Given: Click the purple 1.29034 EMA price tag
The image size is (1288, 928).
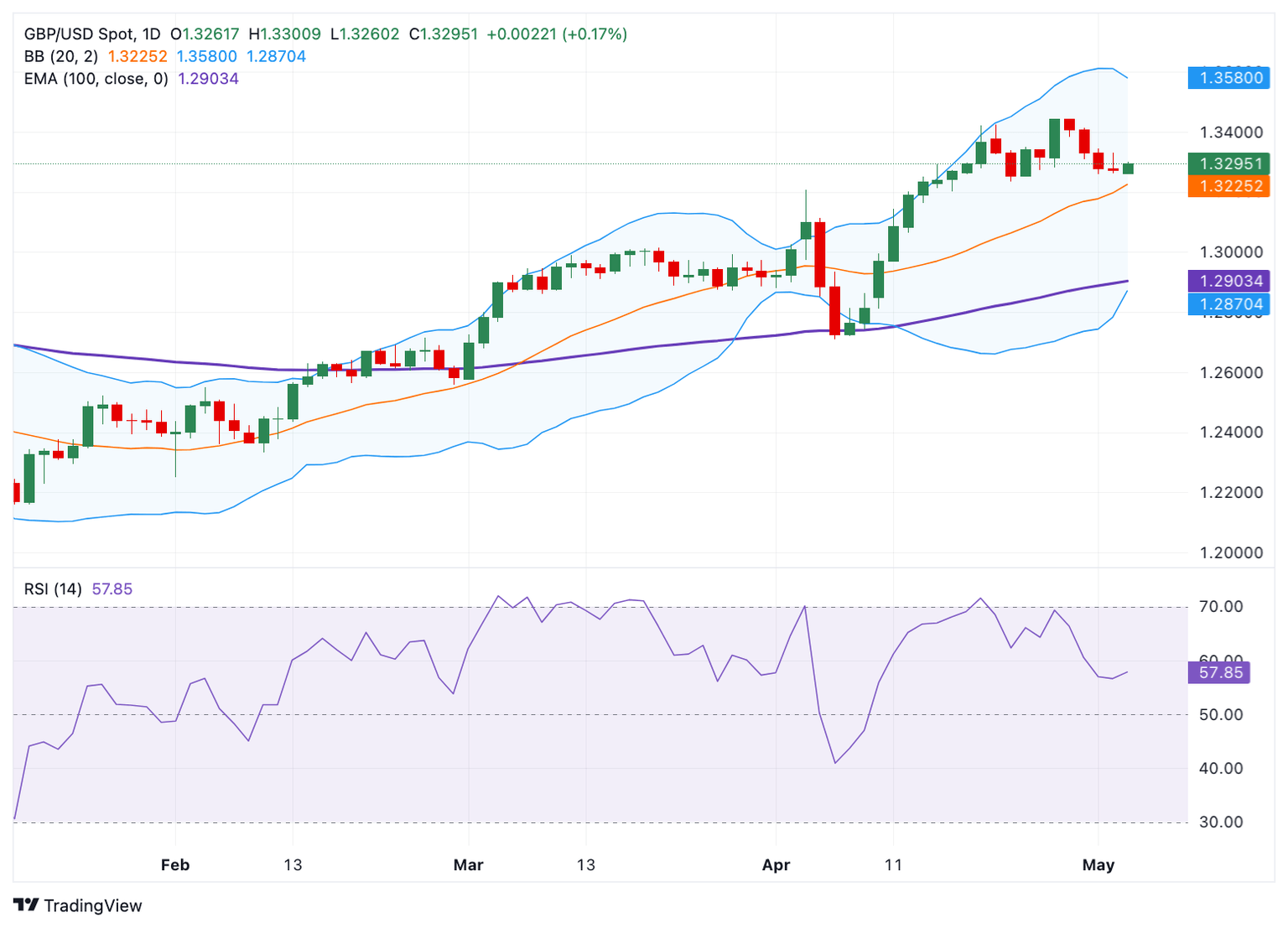Looking at the screenshot, I should [x=1229, y=281].
